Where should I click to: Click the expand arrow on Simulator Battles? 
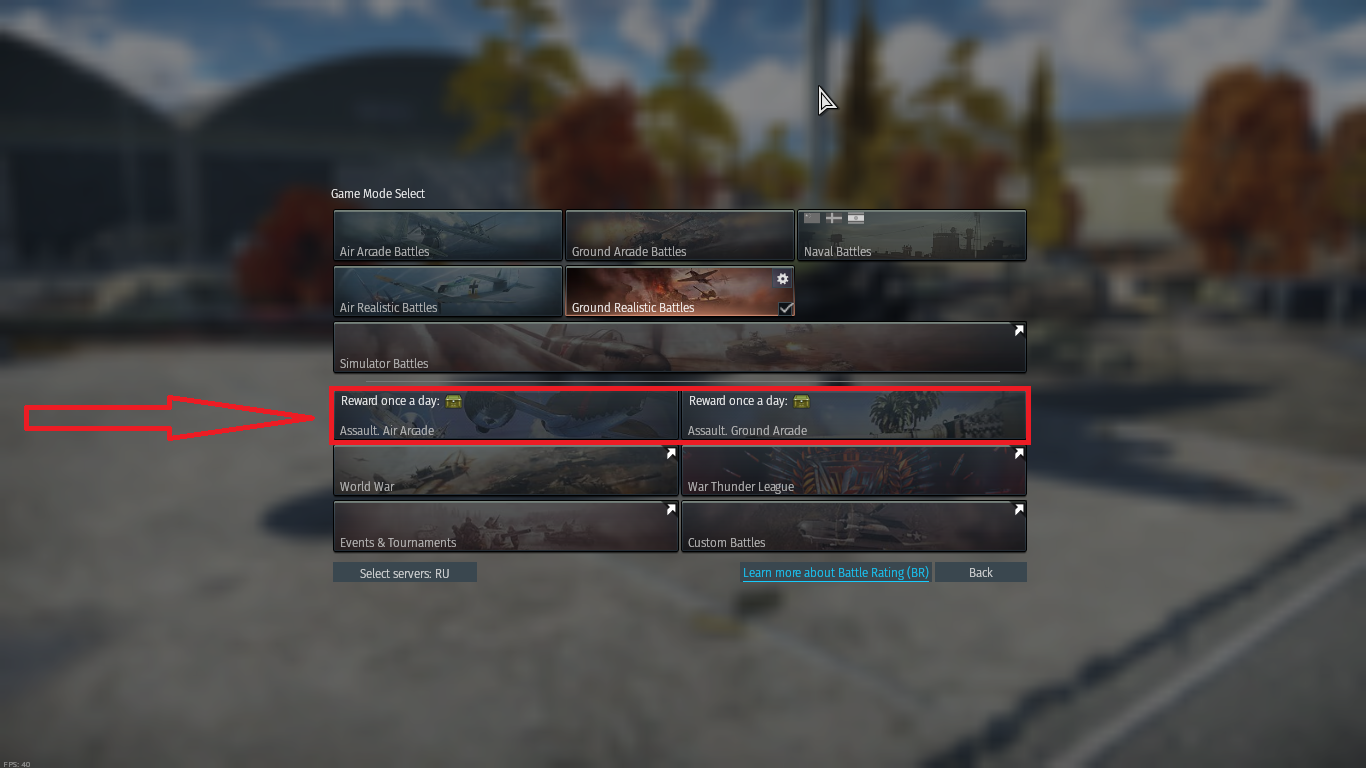tap(1018, 330)
